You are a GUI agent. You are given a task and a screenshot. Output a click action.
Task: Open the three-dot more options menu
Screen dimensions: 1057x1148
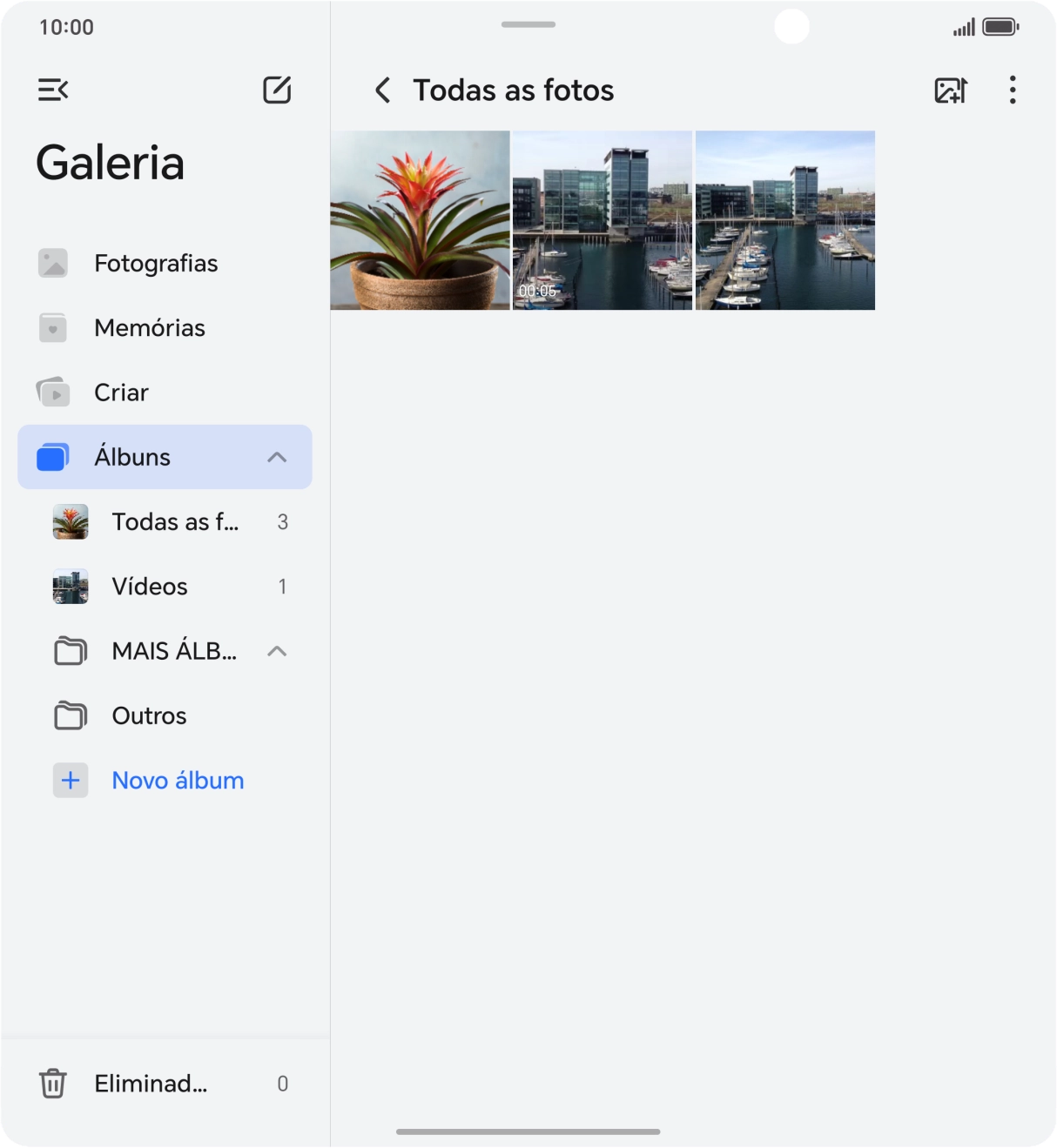[1012, 90]
